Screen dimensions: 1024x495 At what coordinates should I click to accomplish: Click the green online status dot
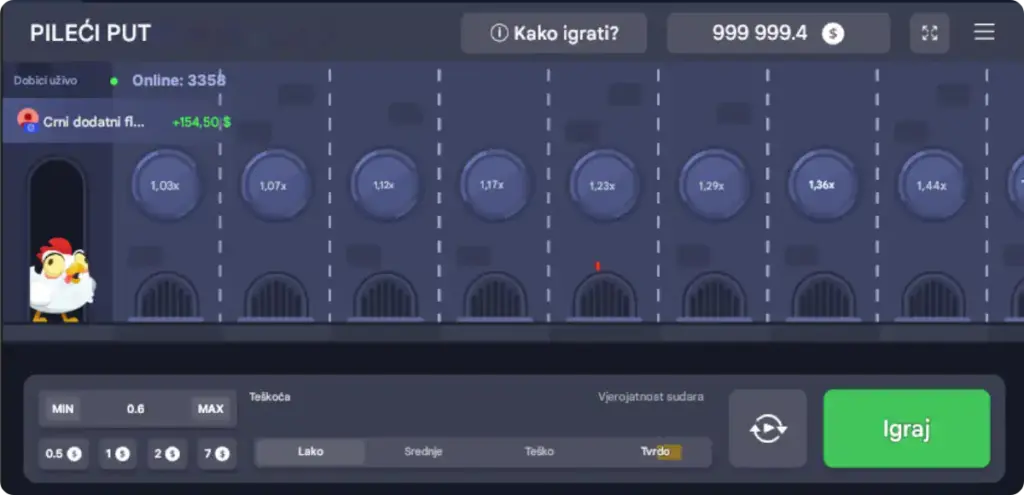point(114,82)
